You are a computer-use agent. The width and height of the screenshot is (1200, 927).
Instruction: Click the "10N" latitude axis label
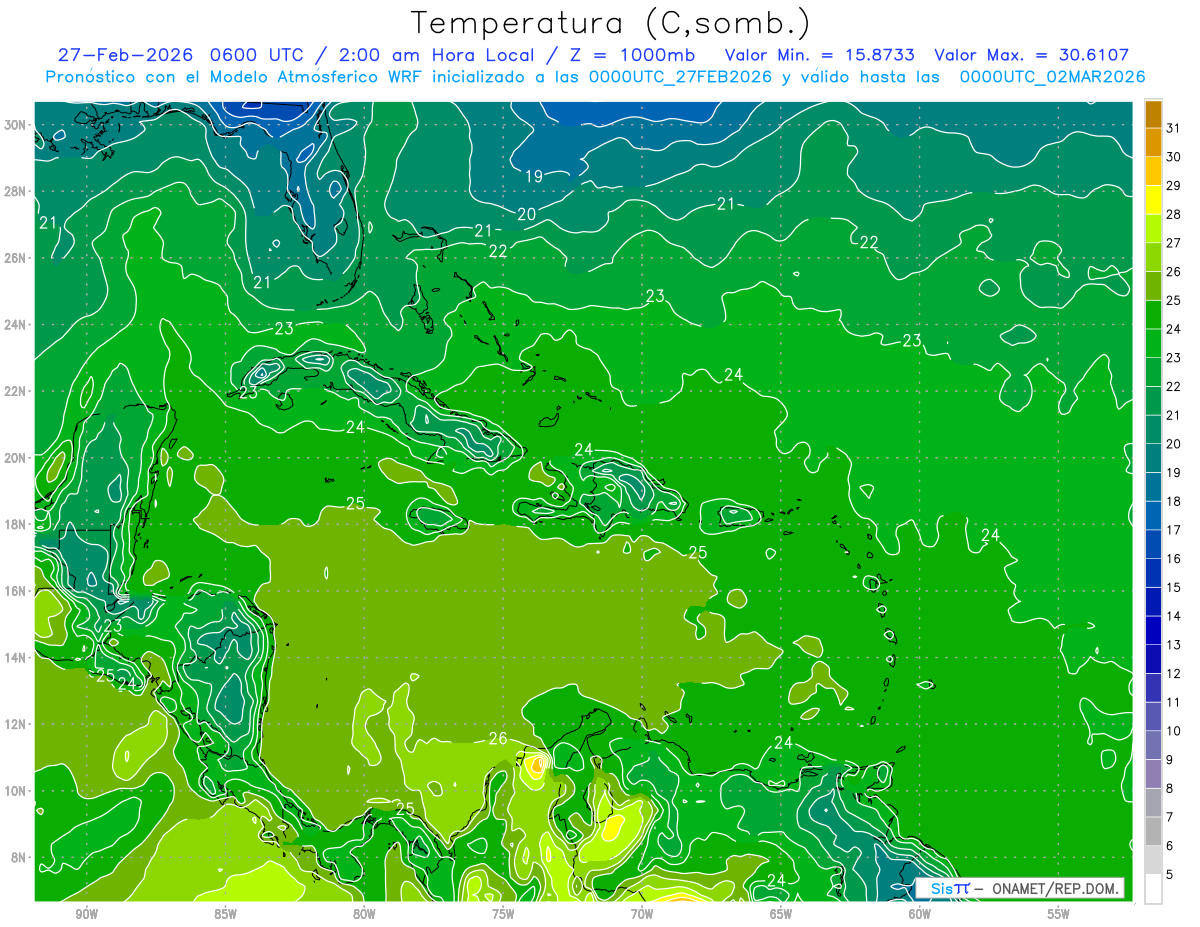16,791
